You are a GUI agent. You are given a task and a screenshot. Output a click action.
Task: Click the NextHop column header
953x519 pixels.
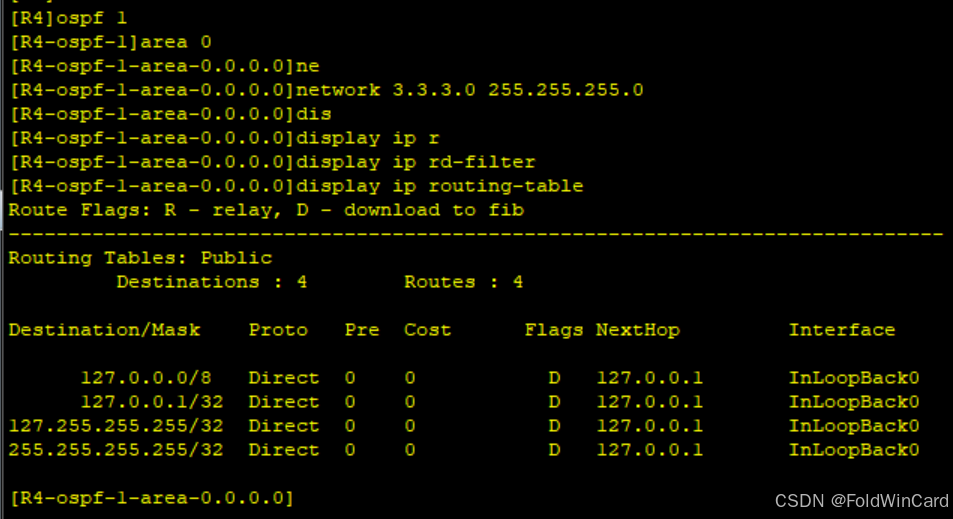coord(638,330)
